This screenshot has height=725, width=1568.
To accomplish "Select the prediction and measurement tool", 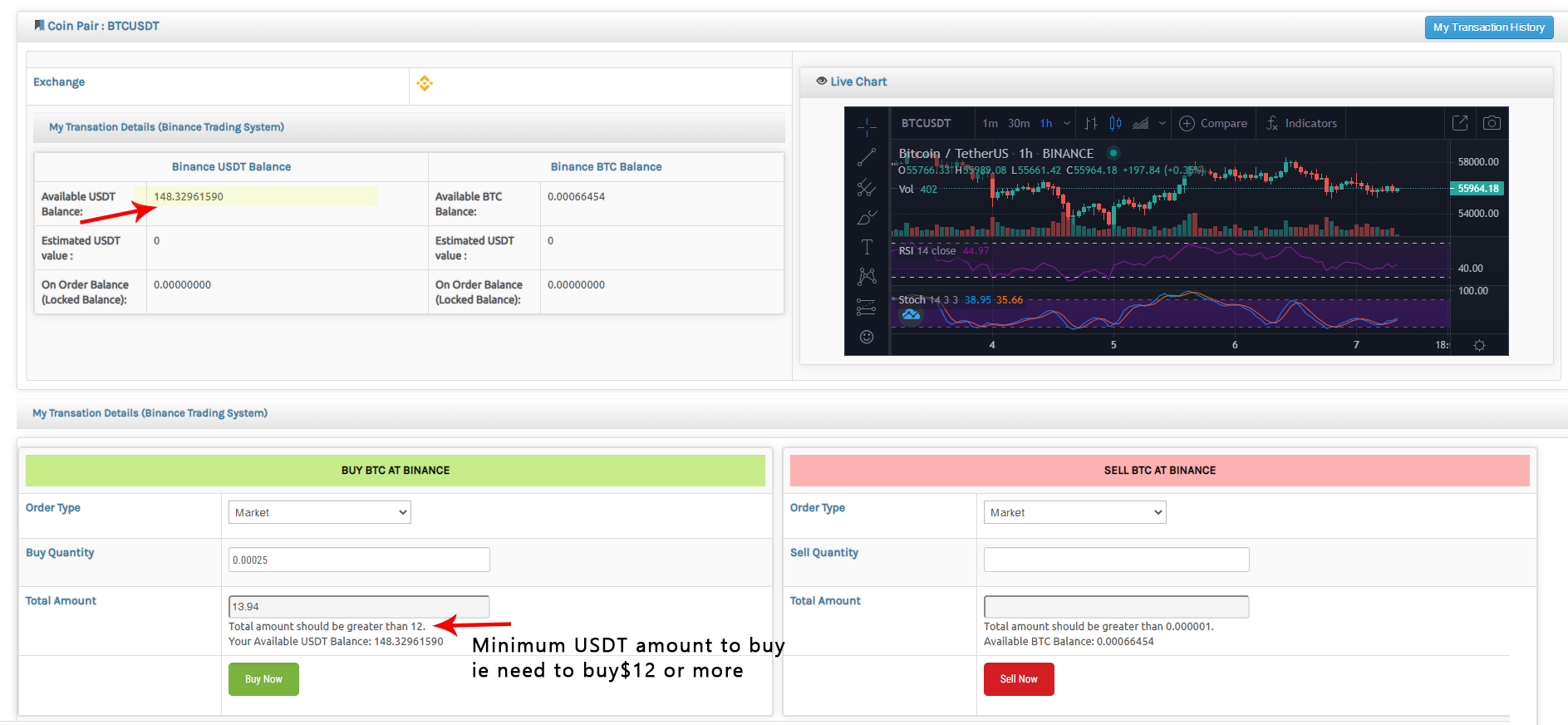I will [867, 307].
